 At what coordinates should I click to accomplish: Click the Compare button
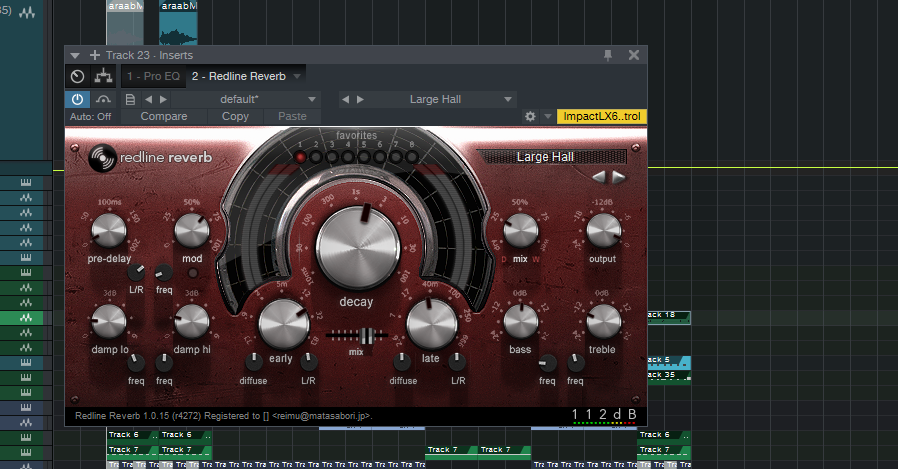point(164,116)
